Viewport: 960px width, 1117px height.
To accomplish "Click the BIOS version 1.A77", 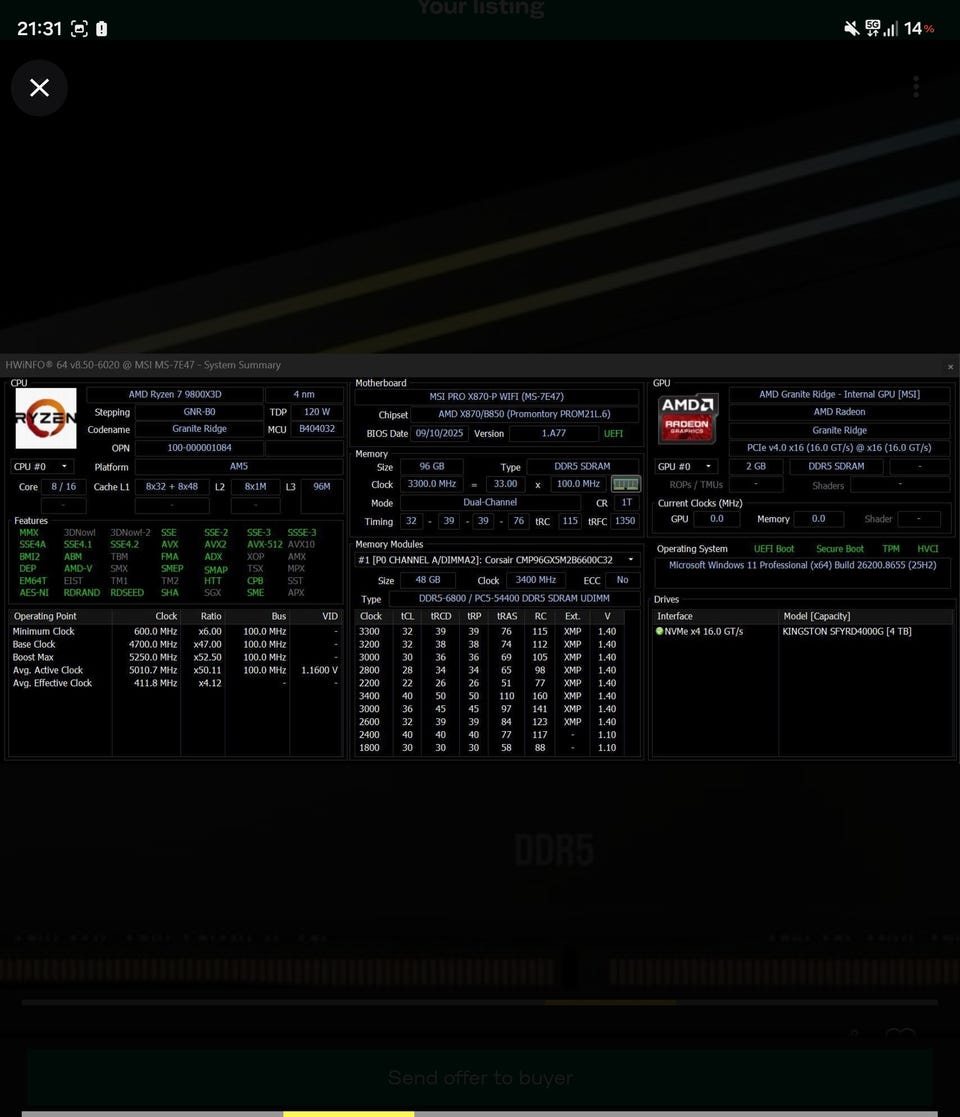I will [x=553, y=433].
